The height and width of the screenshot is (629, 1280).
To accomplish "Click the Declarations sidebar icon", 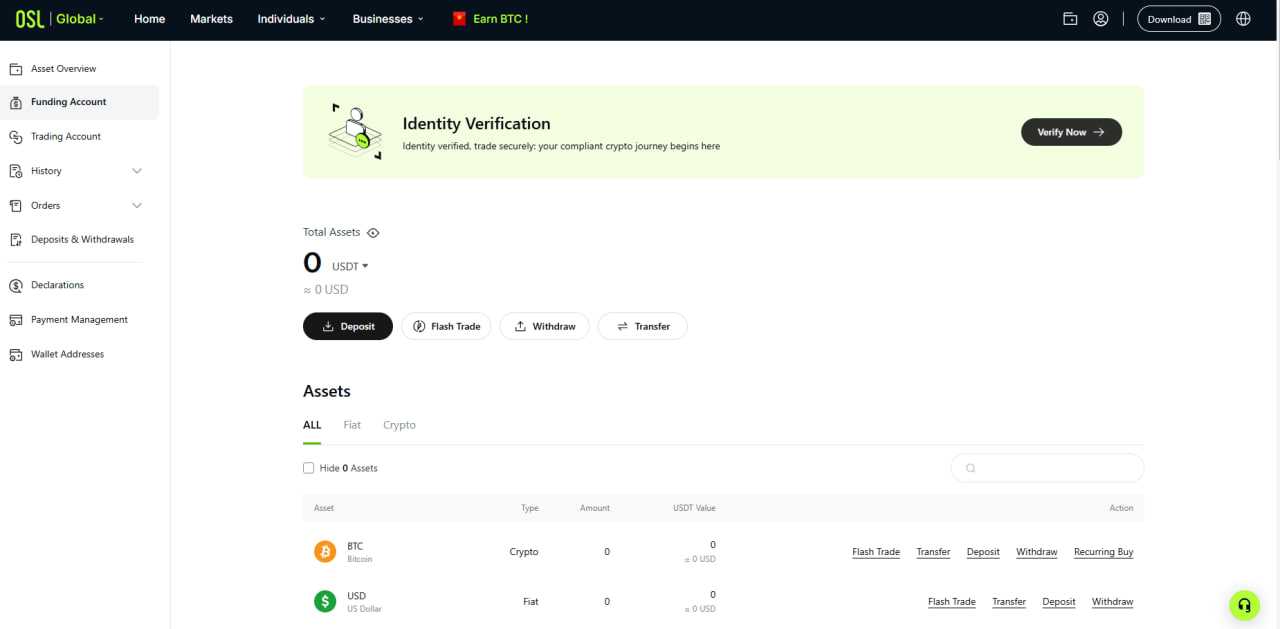I will click(x=15, y=286).
